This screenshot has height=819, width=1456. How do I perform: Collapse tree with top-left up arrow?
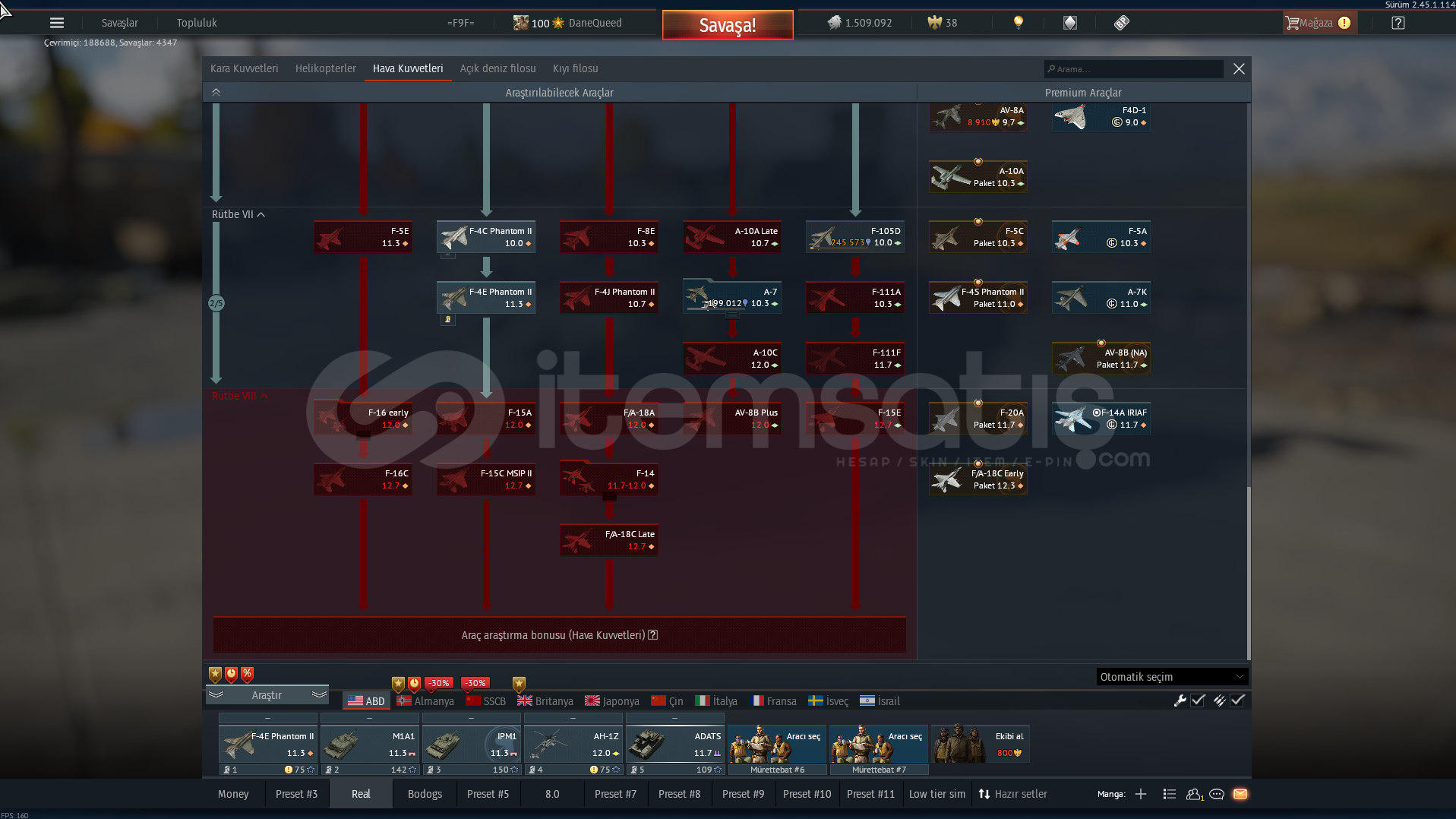pos(216,92)
